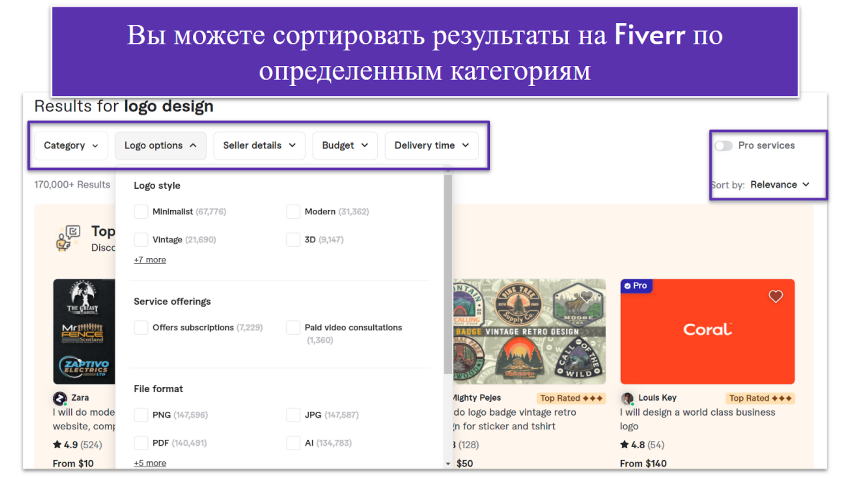Select the PDF file format checkbox

[141, 443]
